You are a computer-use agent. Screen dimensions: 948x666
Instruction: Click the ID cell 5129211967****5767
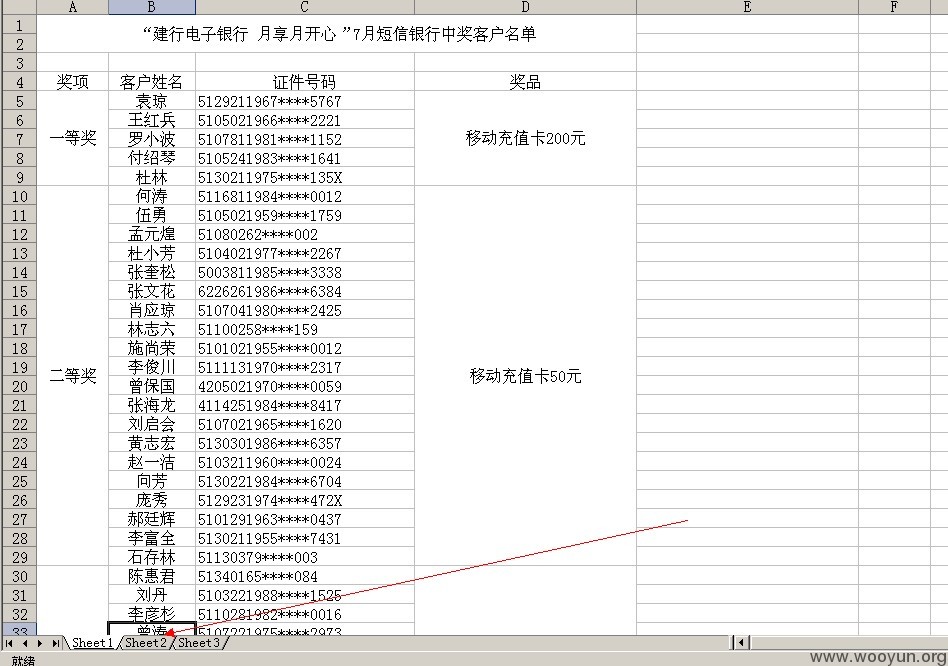point(305,101)
